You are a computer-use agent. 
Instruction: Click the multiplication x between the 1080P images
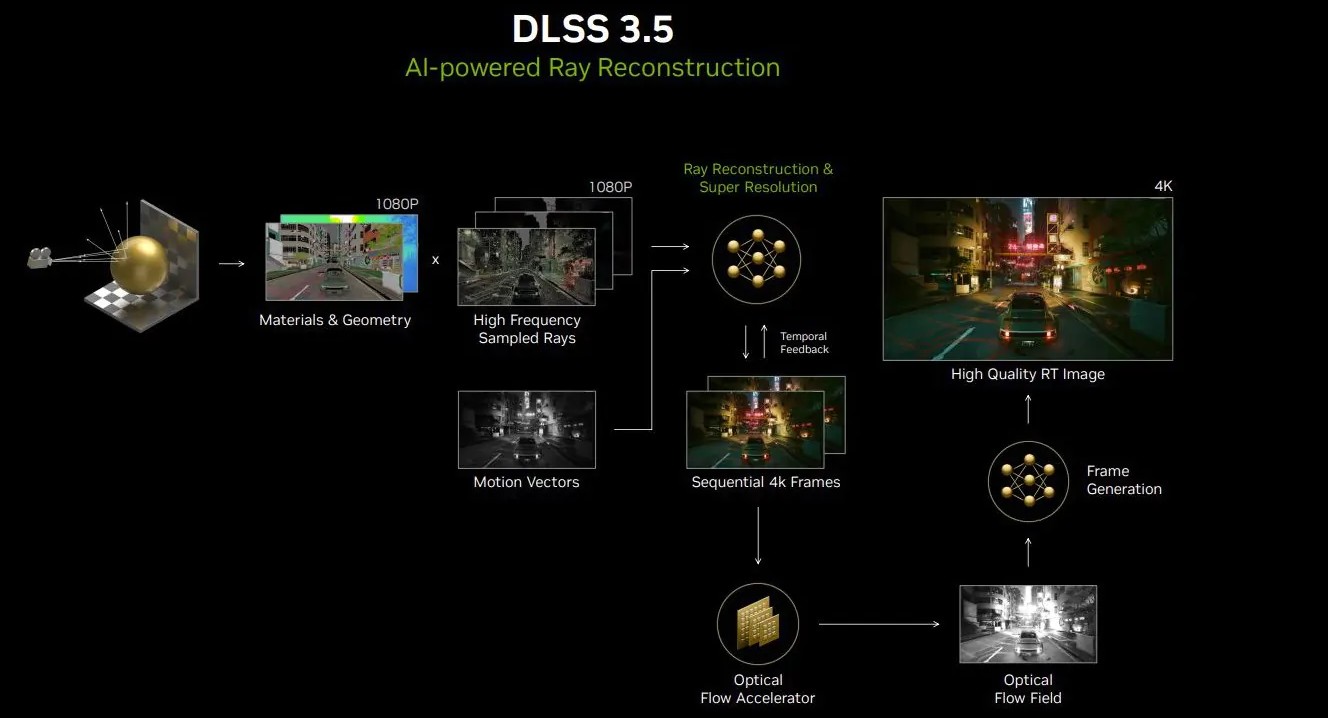(x=435, y=260)
